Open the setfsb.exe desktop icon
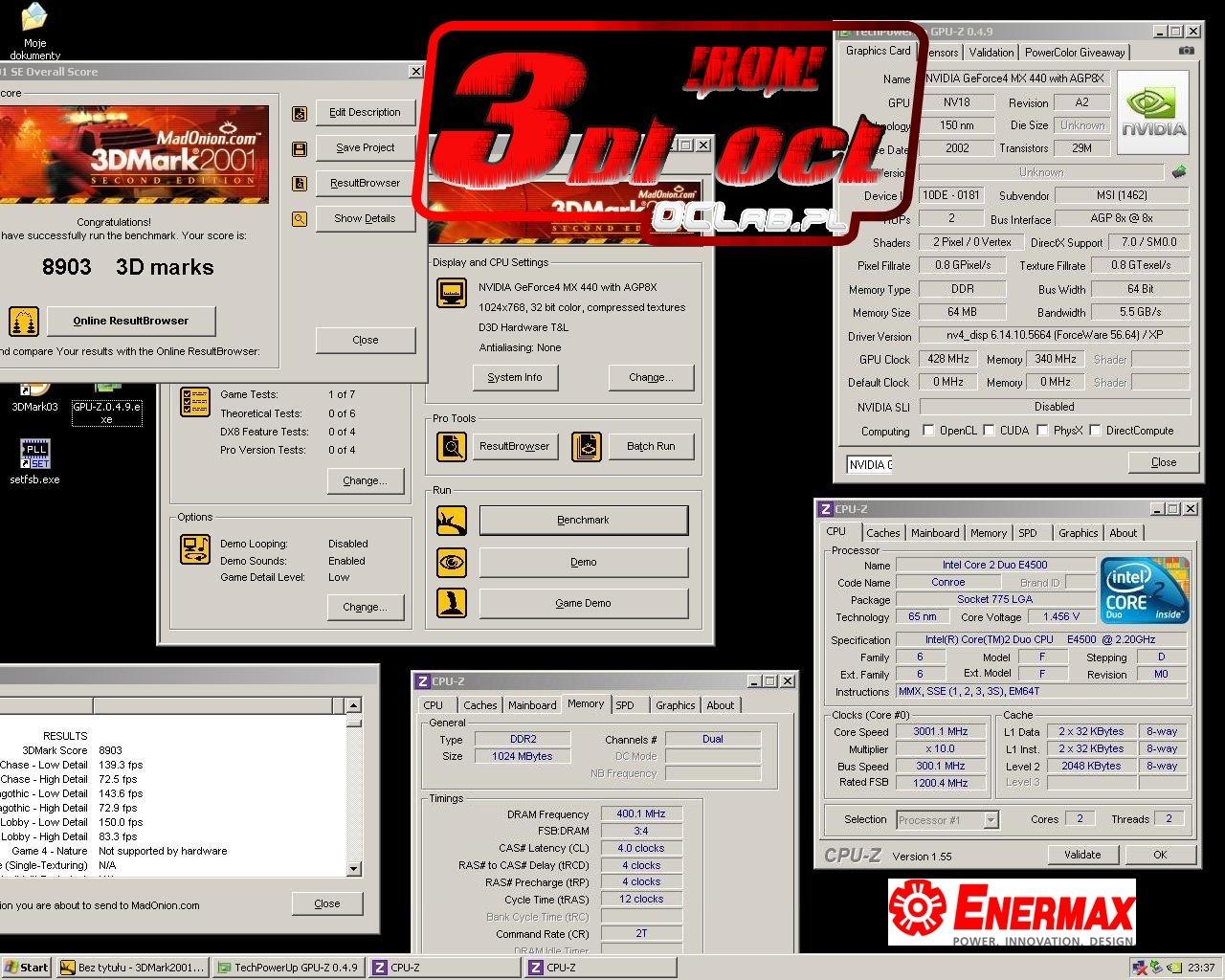The image size is (1225, 980). (x=34, y=462)
